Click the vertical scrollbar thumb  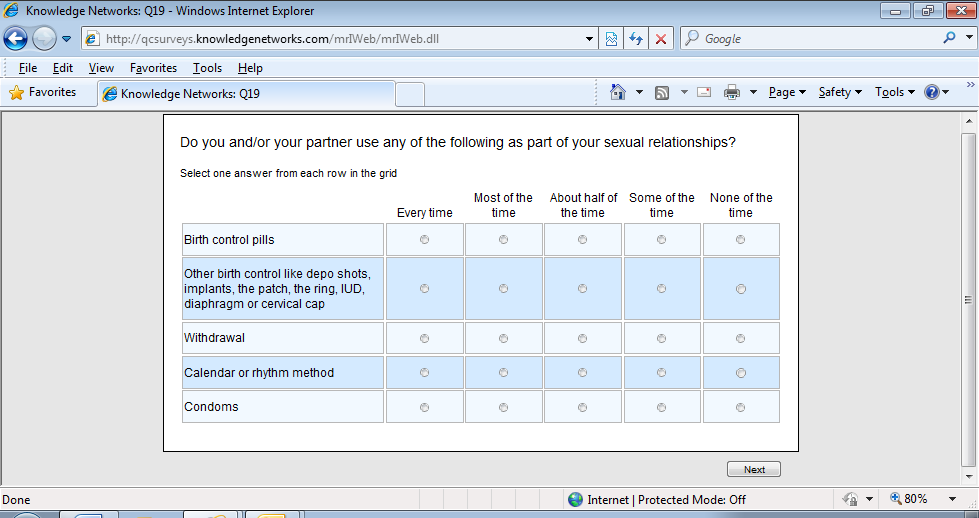[x=968, y=300]
